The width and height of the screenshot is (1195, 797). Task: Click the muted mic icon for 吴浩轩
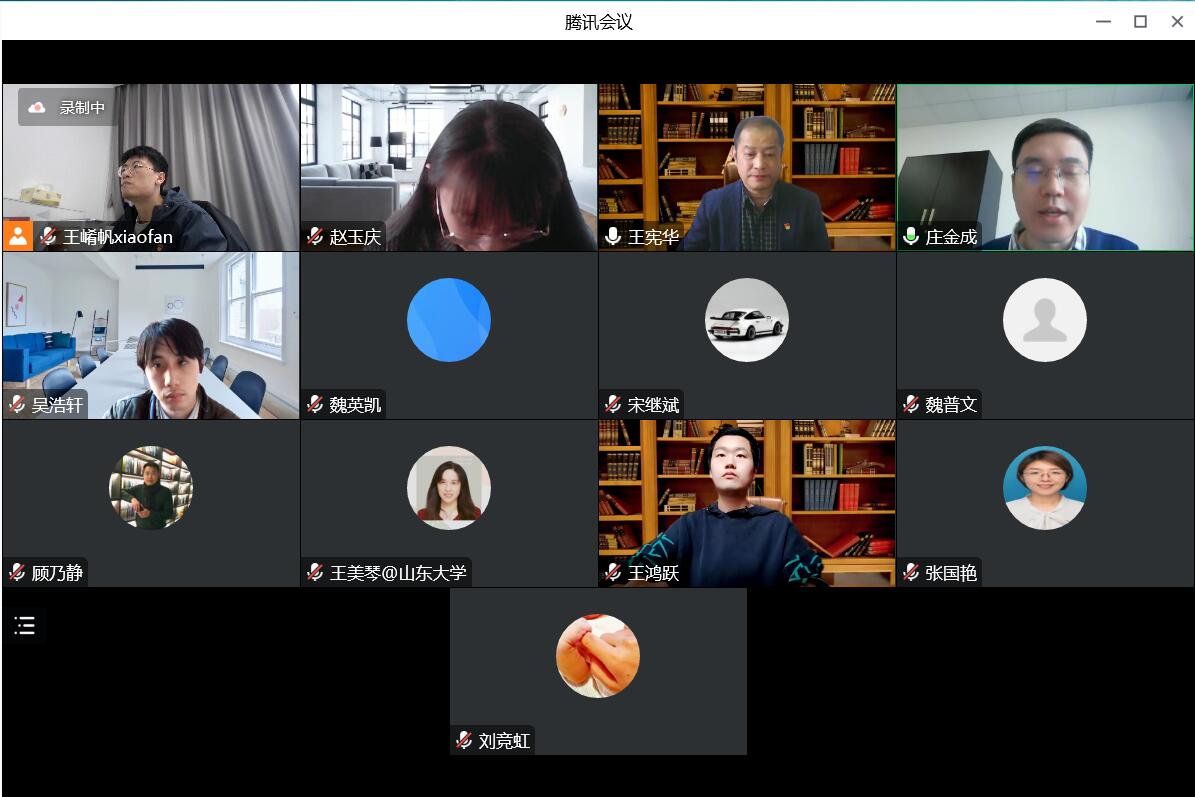click(17, 405)
